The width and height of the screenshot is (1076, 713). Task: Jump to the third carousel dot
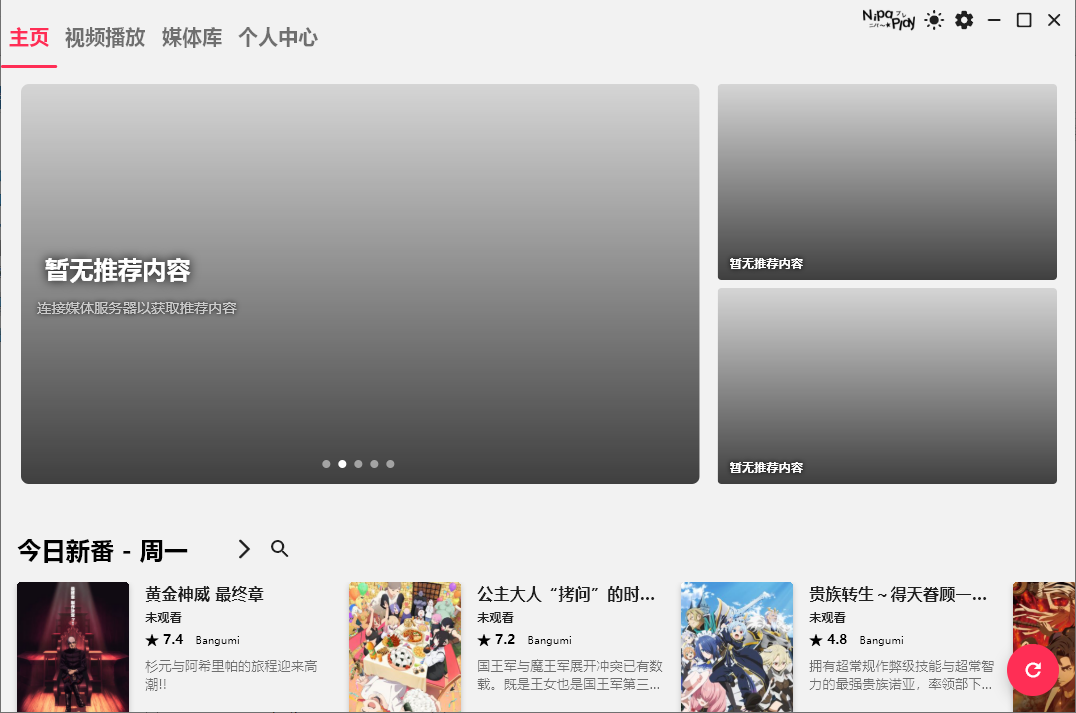[x=358, y=464]
